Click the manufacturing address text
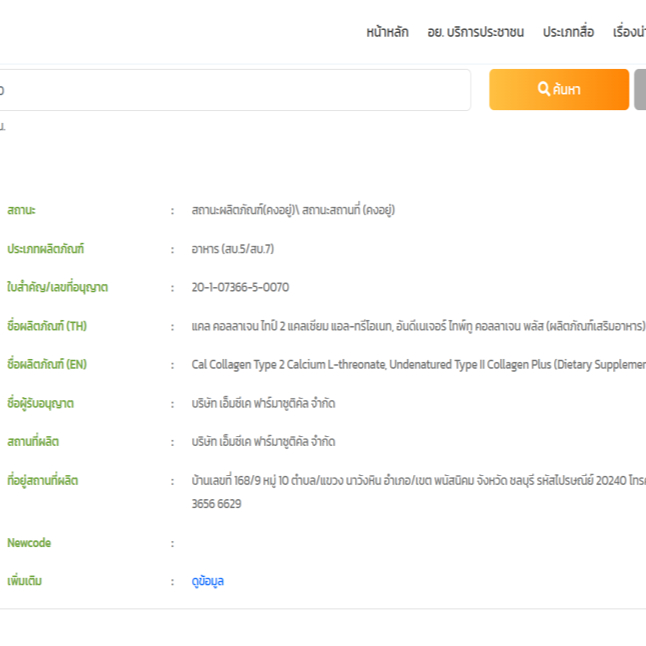The height and width of the screenshot is (646, 646). coord(419,492)
